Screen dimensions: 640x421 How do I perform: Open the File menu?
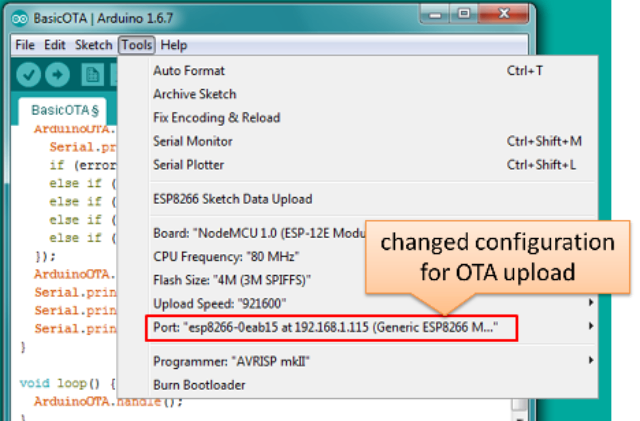click(x=25, y=45)
